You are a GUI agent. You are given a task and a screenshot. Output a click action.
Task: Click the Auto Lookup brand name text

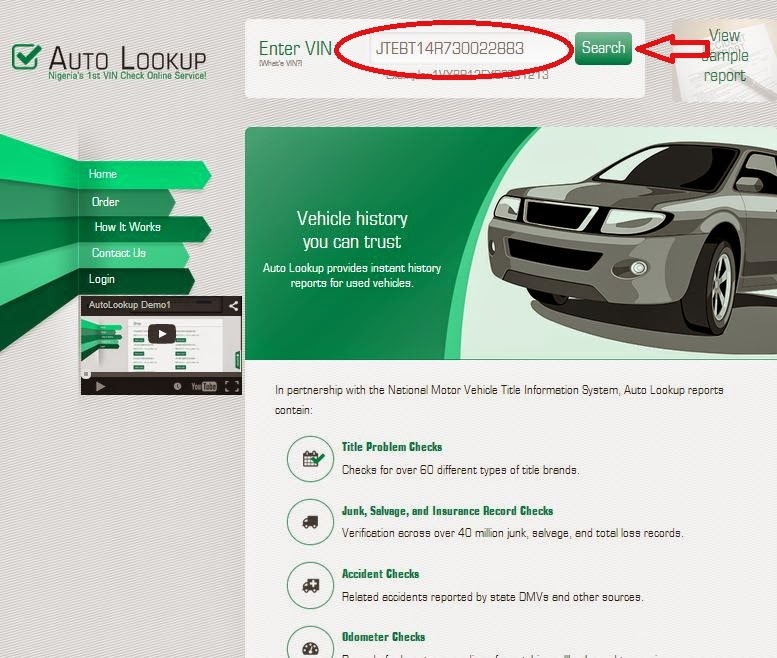pos(127,58)
